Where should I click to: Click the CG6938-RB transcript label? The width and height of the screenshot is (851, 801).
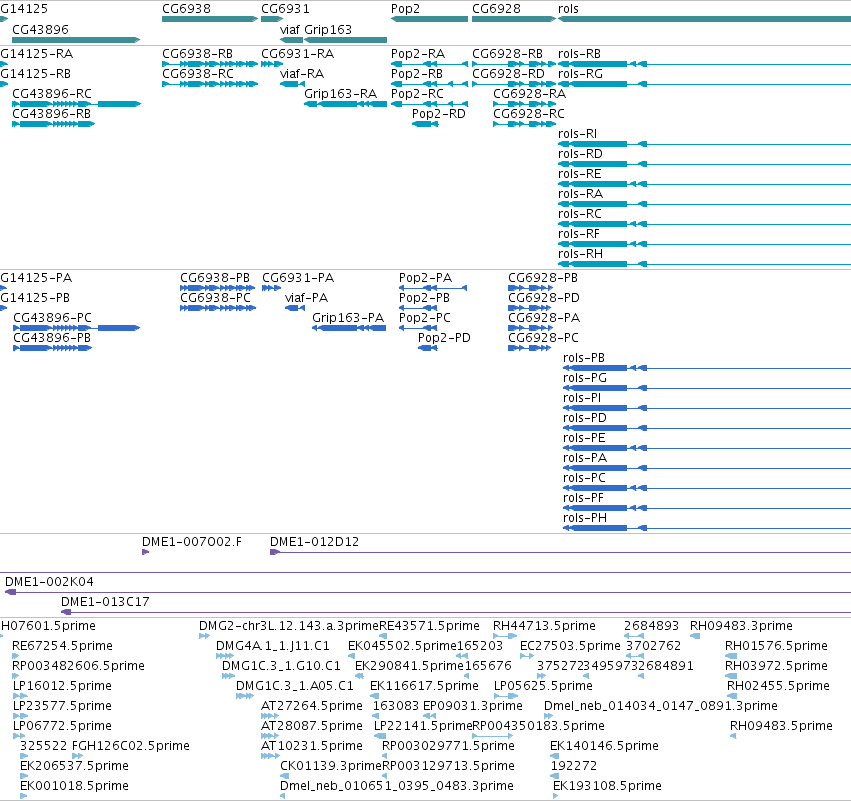pyautogui.click(x=198, y=54)
